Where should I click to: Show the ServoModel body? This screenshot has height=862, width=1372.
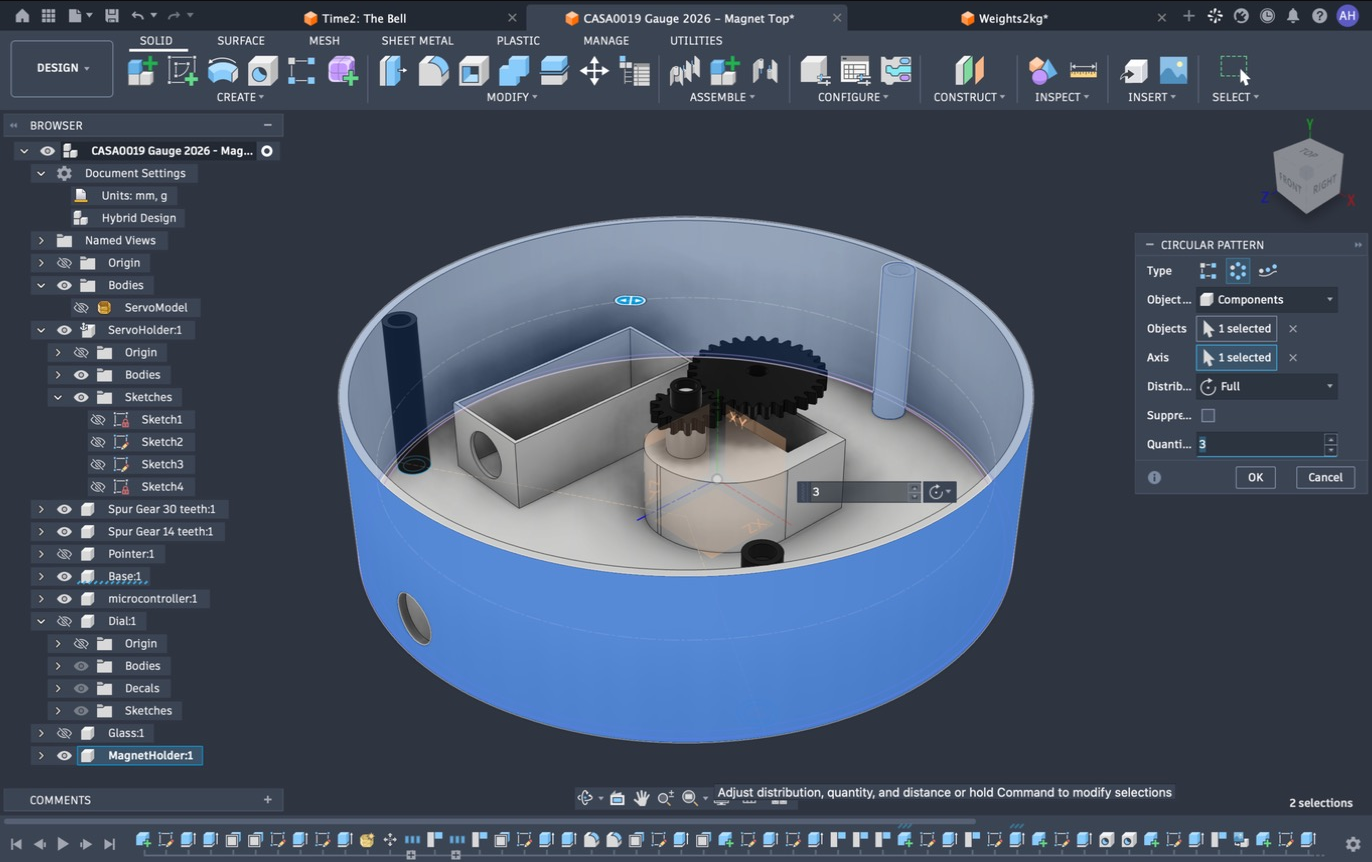[81, 307]
